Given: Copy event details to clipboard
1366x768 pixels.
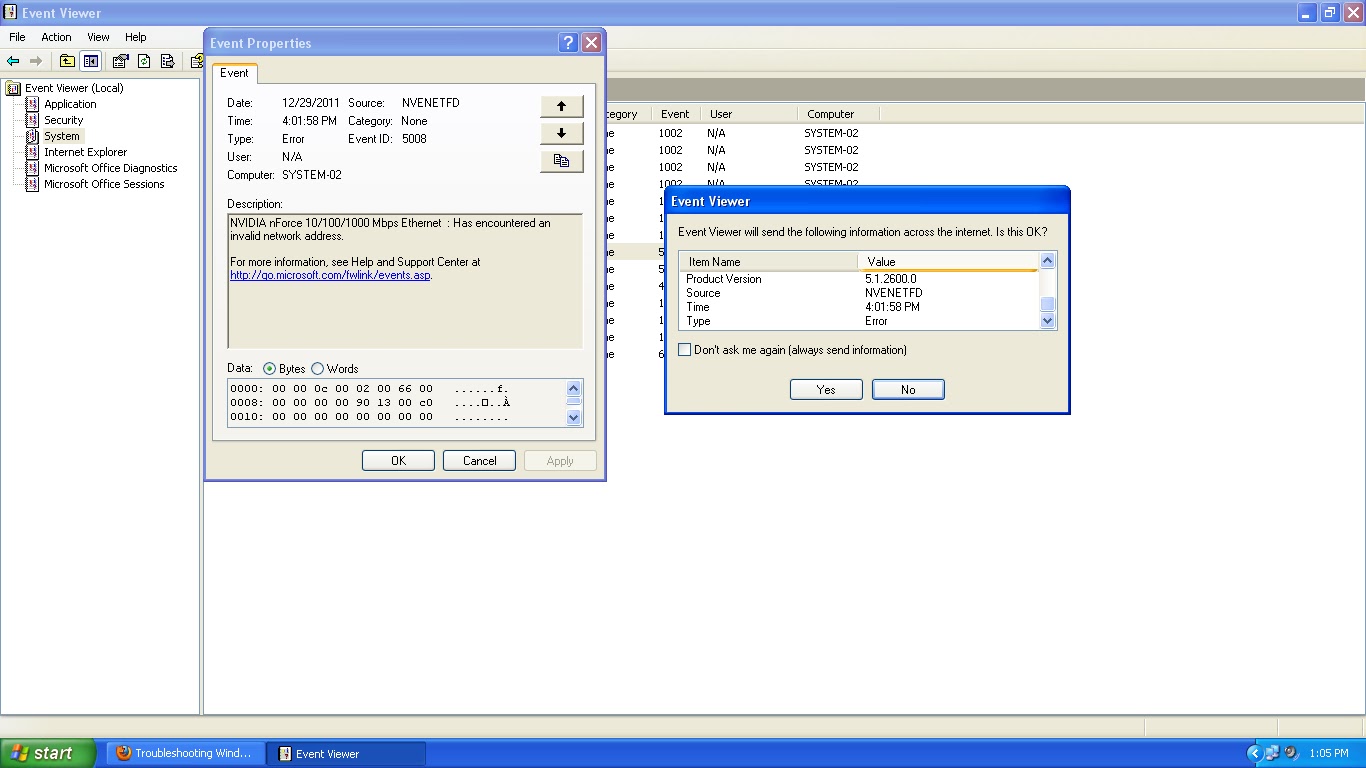Looking at the screenshot, I should click(561, 160).
